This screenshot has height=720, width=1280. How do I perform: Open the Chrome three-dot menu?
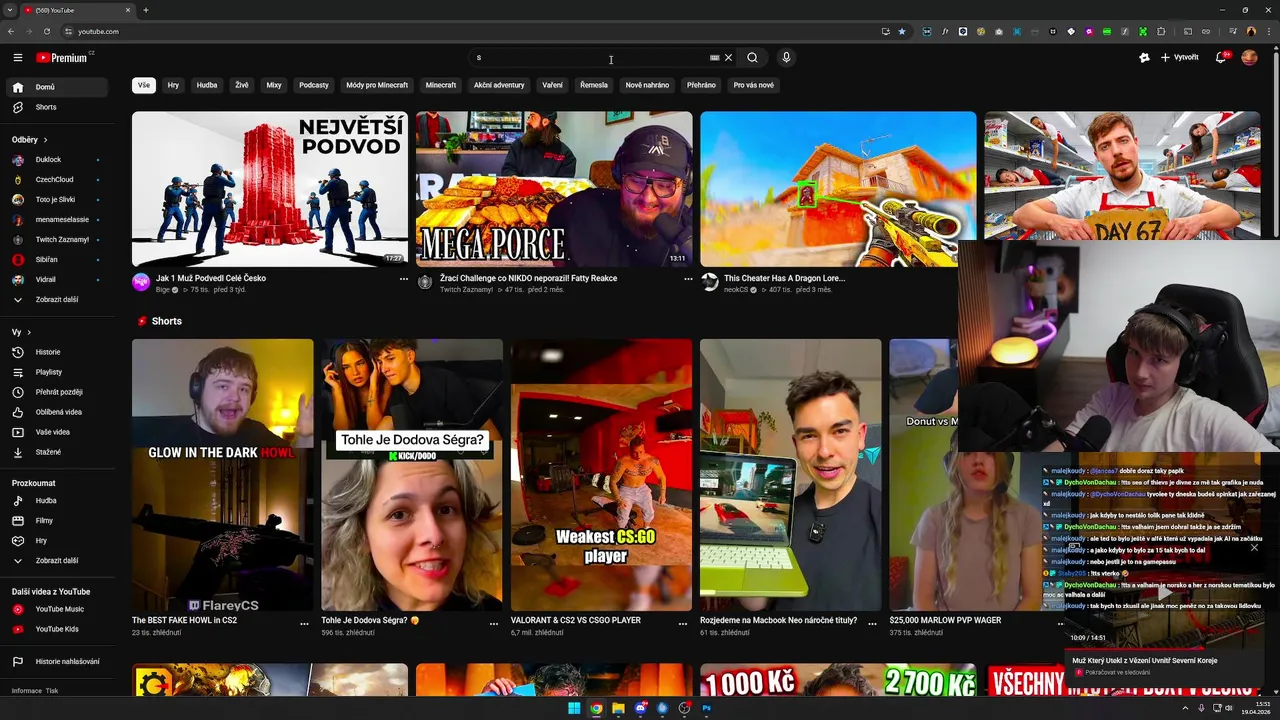point(1268,31)
